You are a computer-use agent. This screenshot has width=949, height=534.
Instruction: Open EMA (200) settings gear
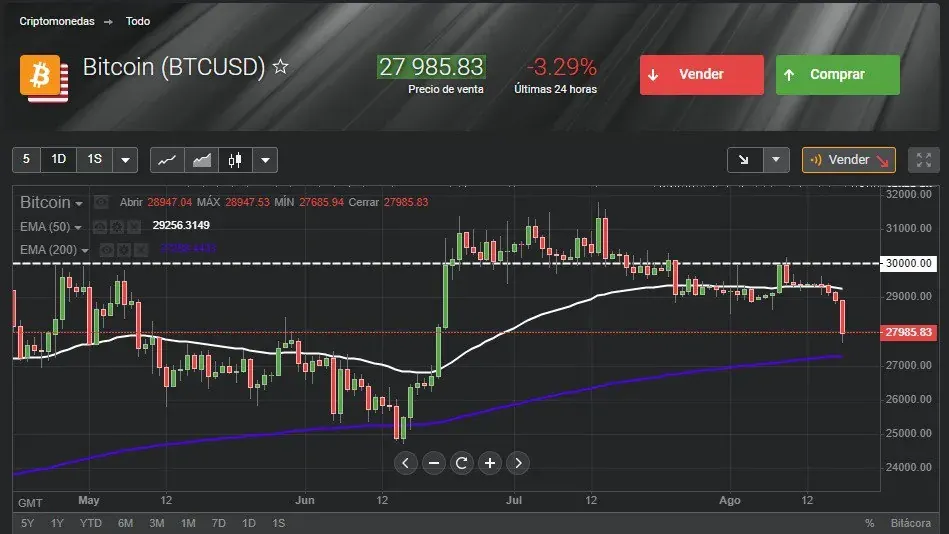(123, 249)
